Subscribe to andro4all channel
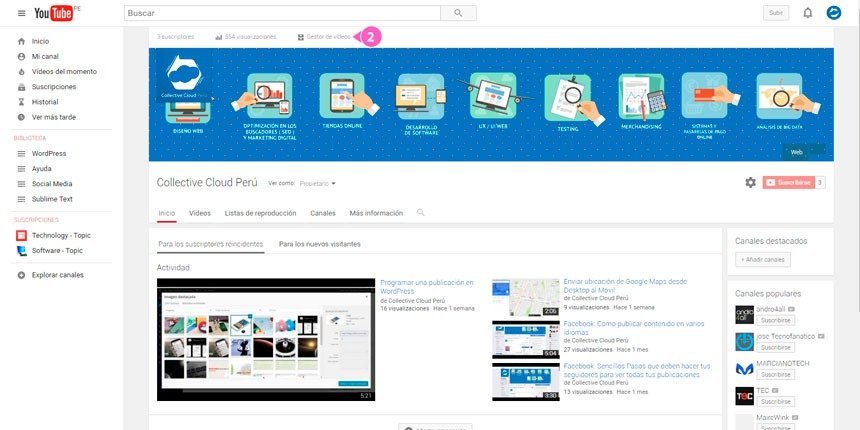This screenshot has width=860, height=430. (x=776, y=320)
